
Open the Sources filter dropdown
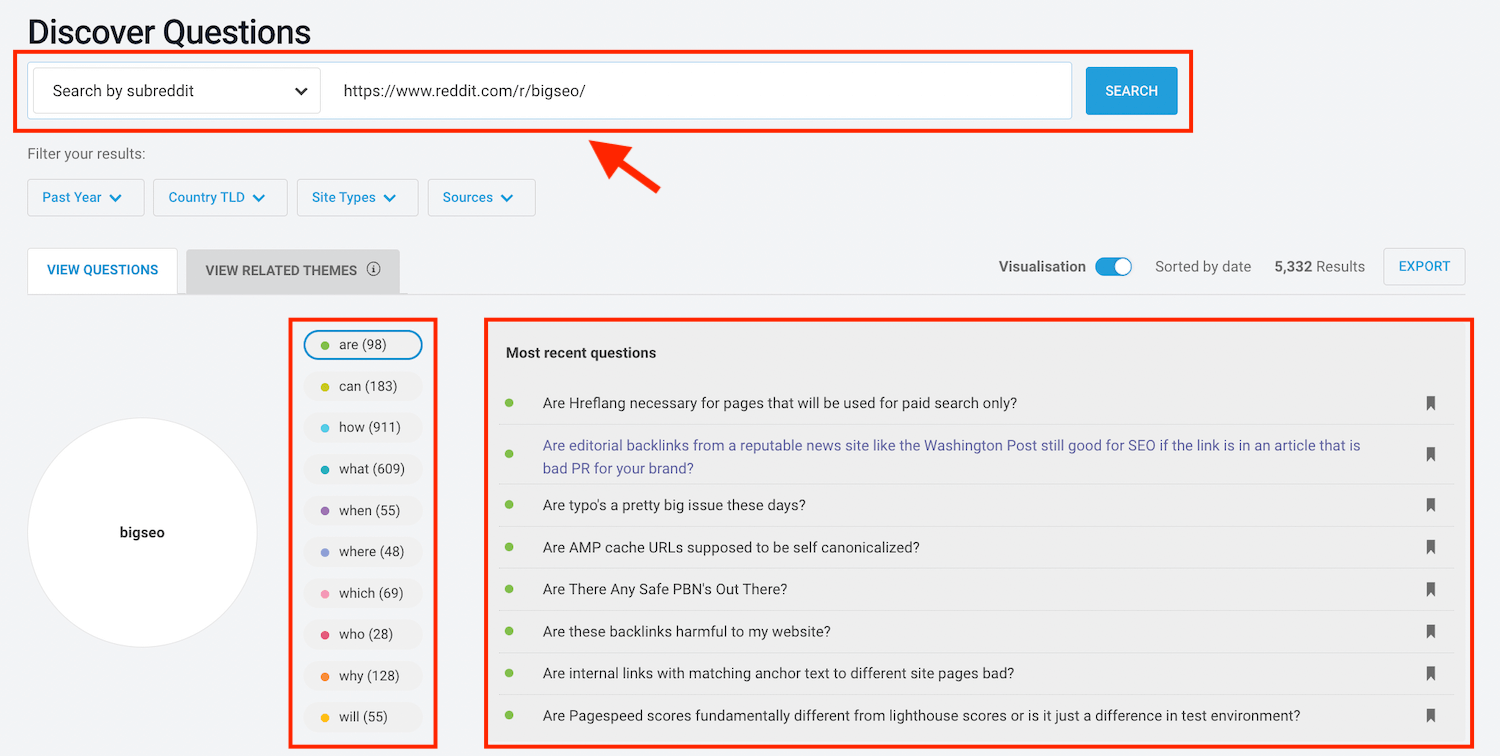point(481,197)
